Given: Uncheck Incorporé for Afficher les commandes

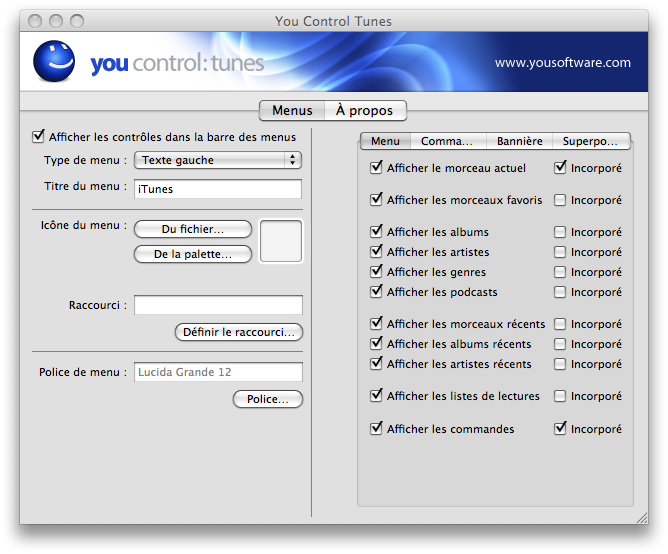Looking at the screenshot, I should [x=560, y=428].
